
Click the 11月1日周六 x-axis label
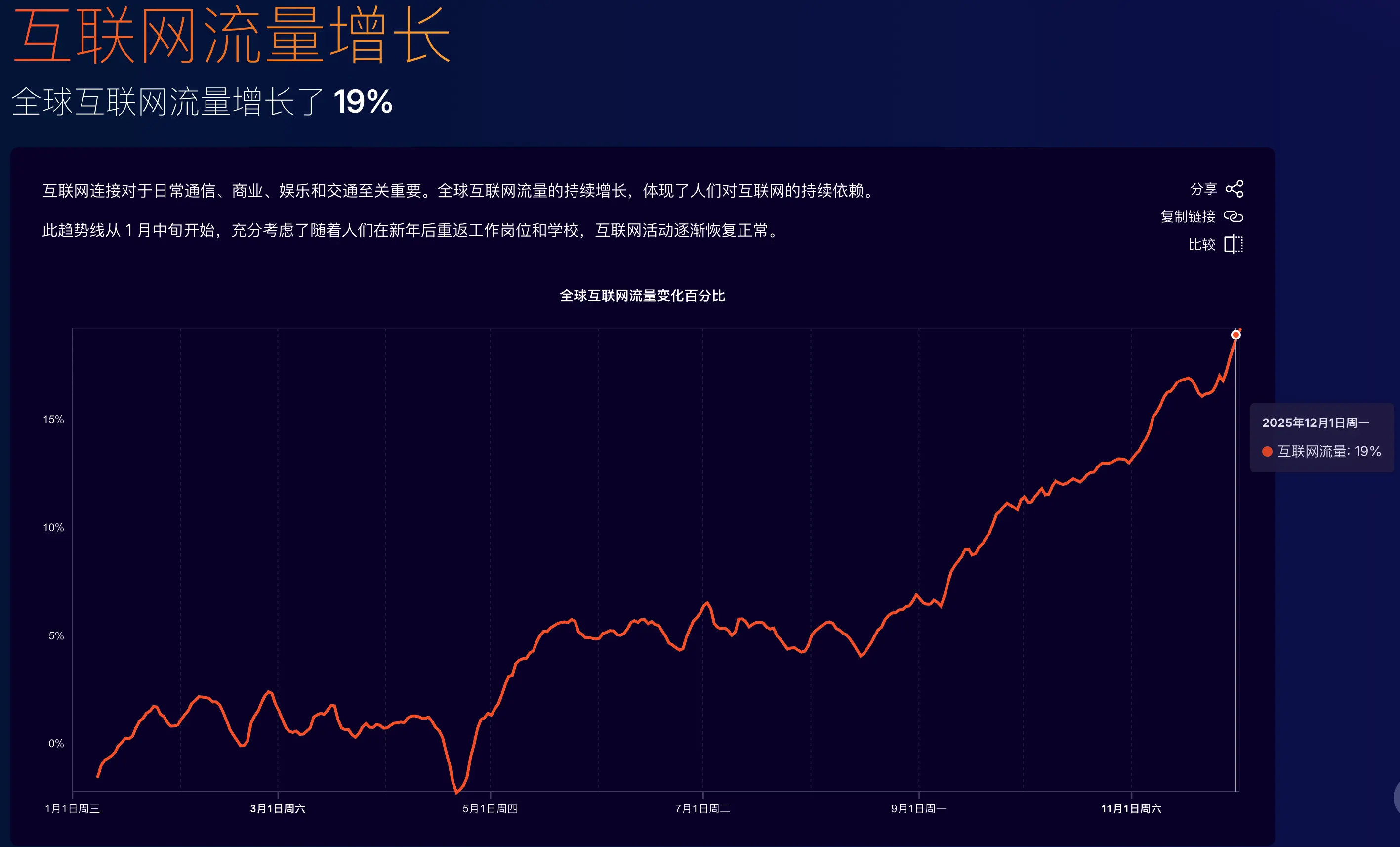(1131, 808)
